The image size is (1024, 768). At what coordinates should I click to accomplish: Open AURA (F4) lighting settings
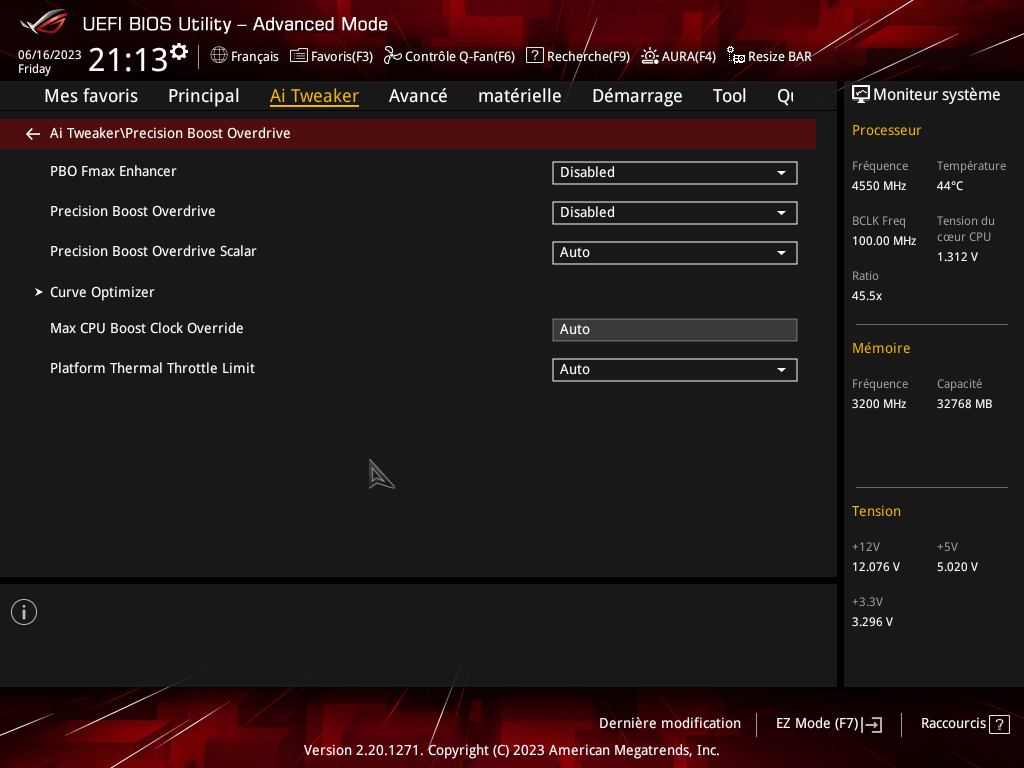click(679, 56)
